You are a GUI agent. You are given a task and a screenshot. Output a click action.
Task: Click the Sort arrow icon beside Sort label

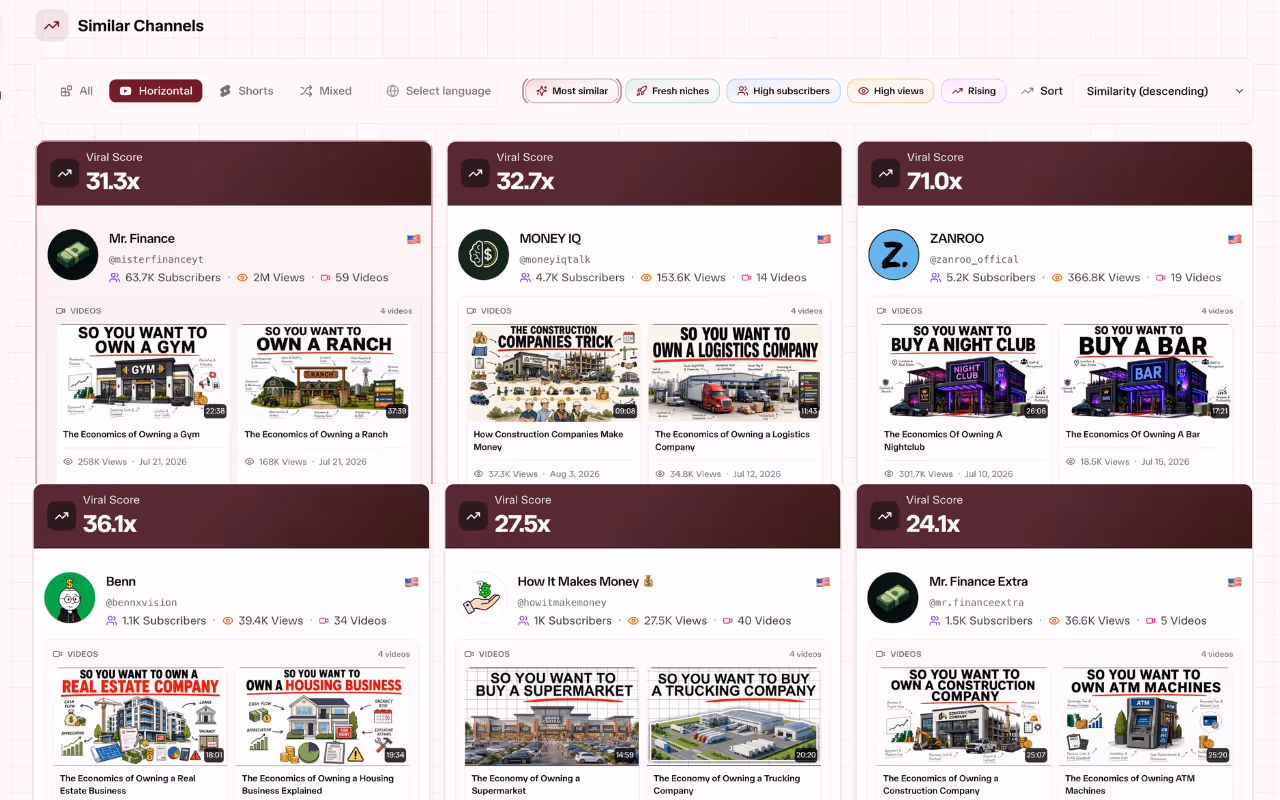(x=1027, y=91)
